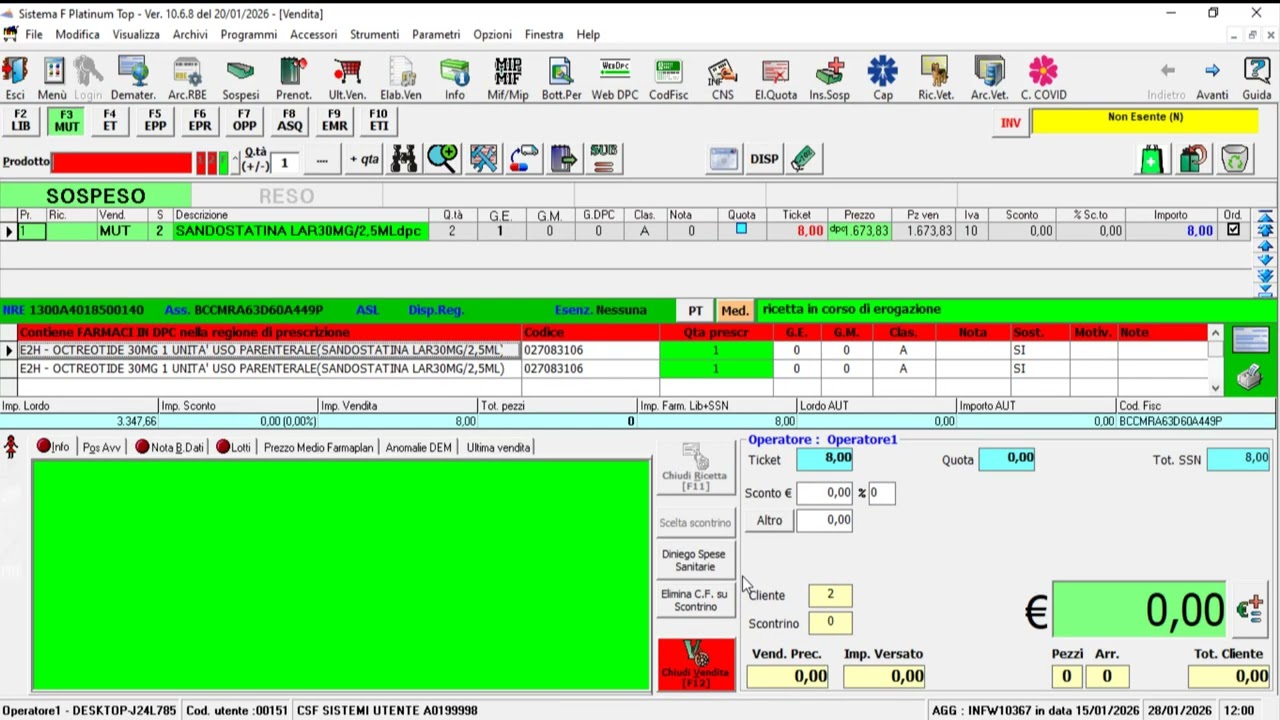Click down arrow of prescription list scrollbar

tap(1215, 388)
